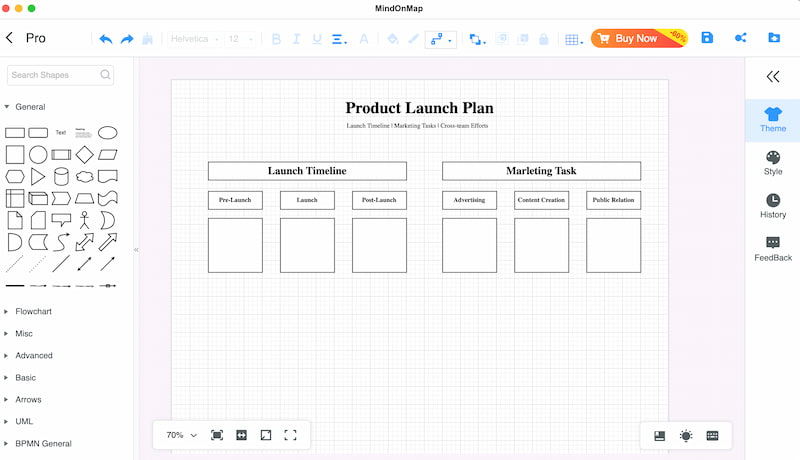The width and height of the screenshot is (800, 460).
Task: Select the parallelogram shape
Action: click(108, 155)
